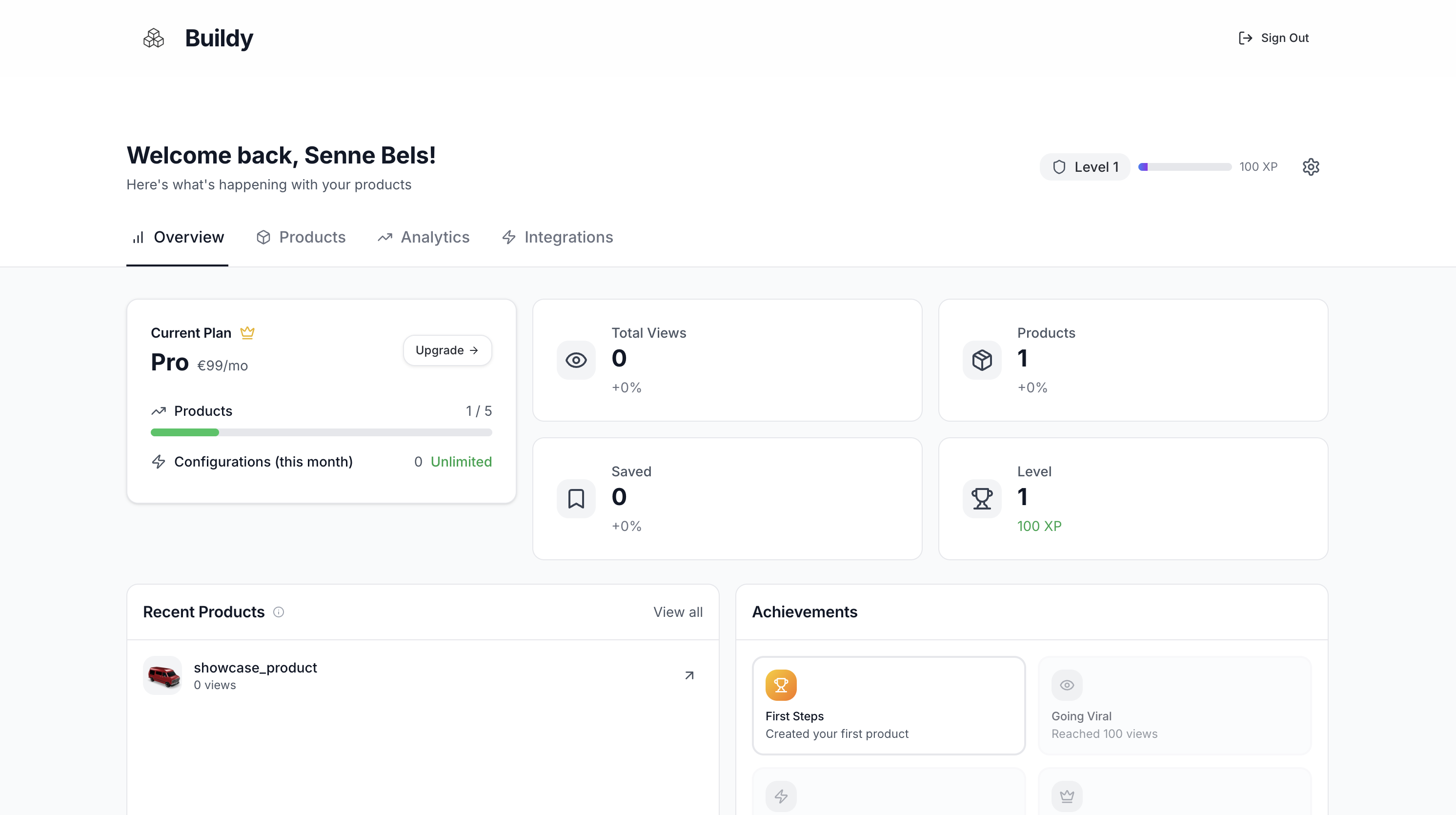This screenshot has width=1456, height=815.
Task: Click the Products box icon in stats card
Action: [x=982, y=360]
